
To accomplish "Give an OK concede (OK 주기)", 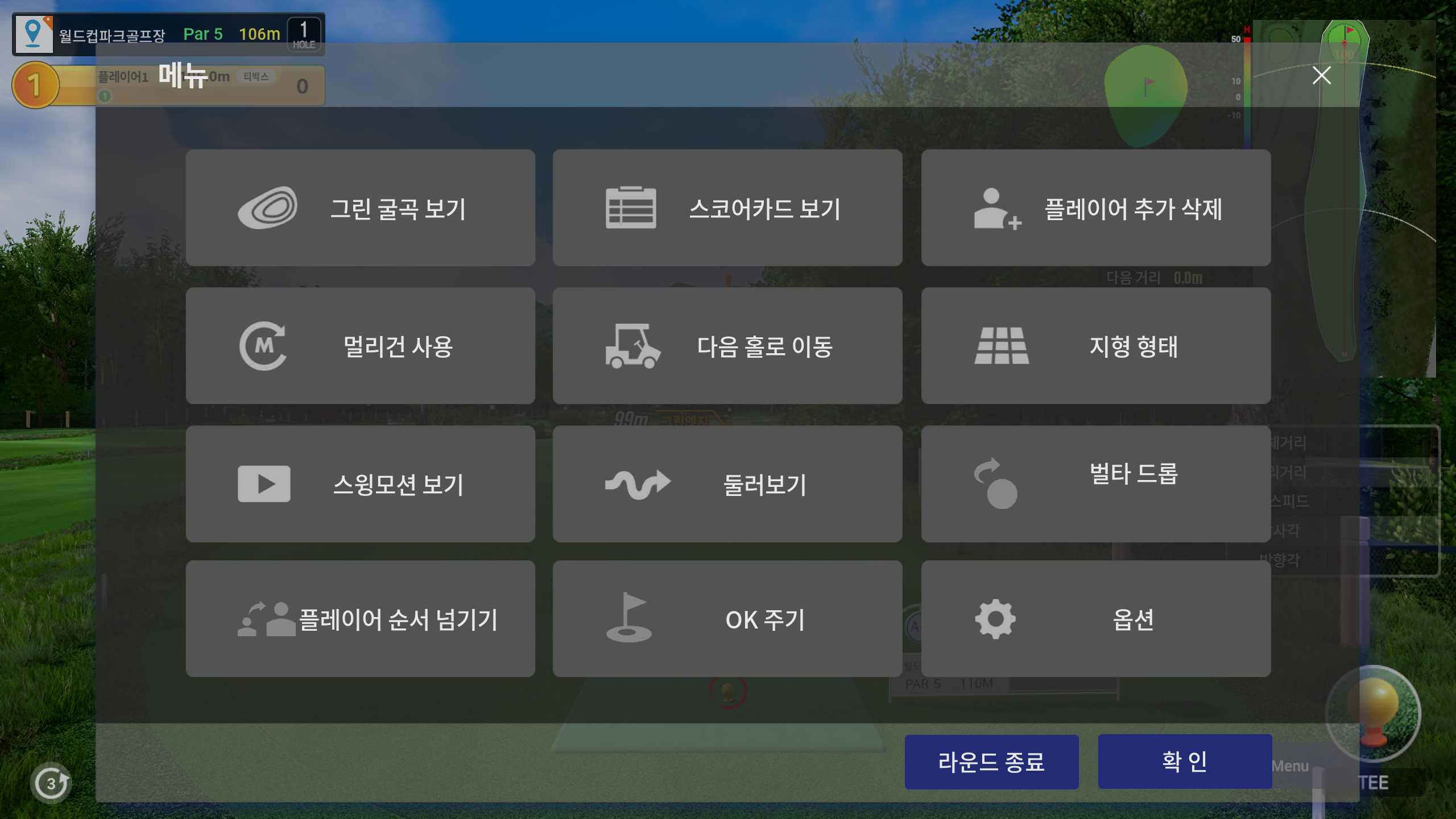I will 728,620.
